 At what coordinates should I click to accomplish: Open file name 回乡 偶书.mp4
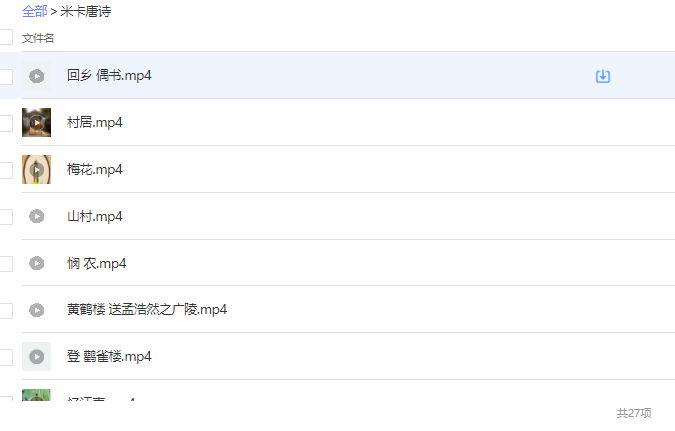pos(109,76)
